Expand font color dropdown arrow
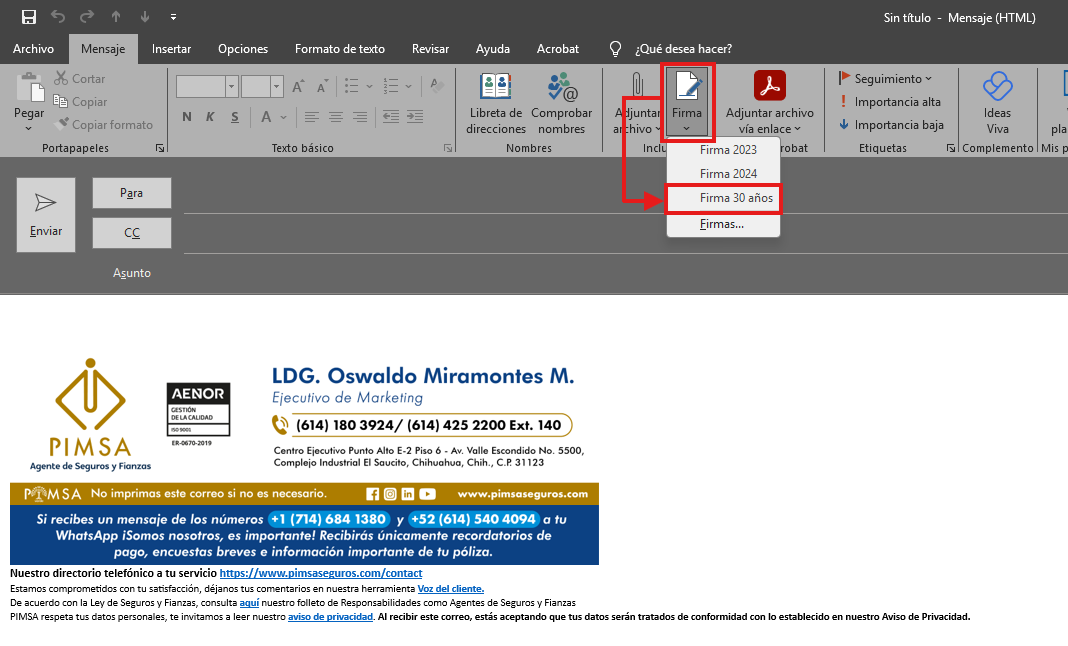 tap(283, 117)
